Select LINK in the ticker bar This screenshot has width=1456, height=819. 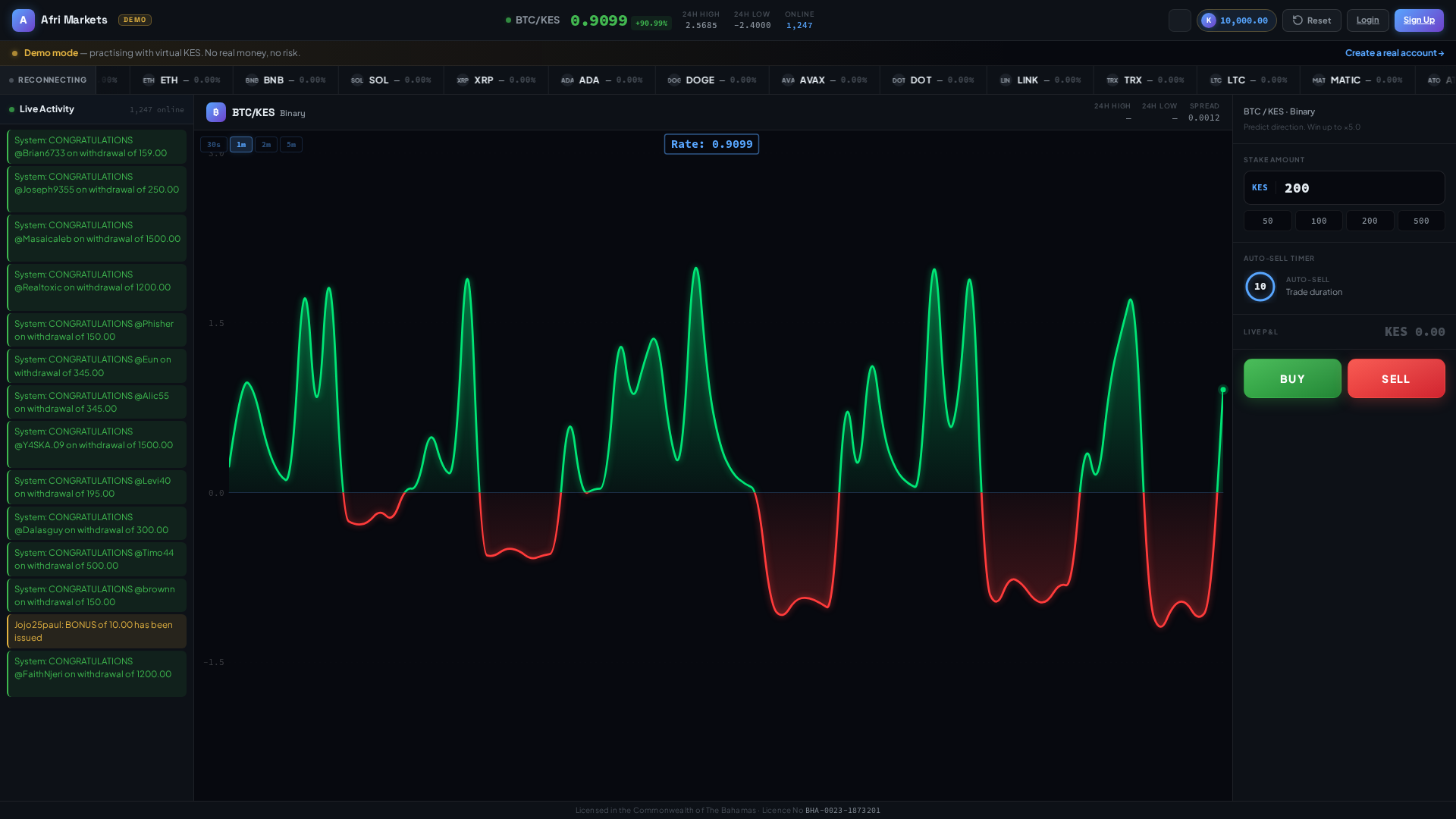coord(1040,80)
